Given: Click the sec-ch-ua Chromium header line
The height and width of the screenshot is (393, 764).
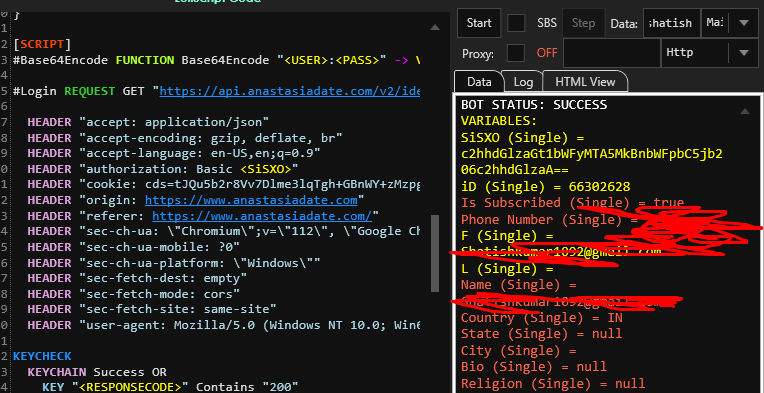Looking at the screenshot, I should tap(224, 231).
